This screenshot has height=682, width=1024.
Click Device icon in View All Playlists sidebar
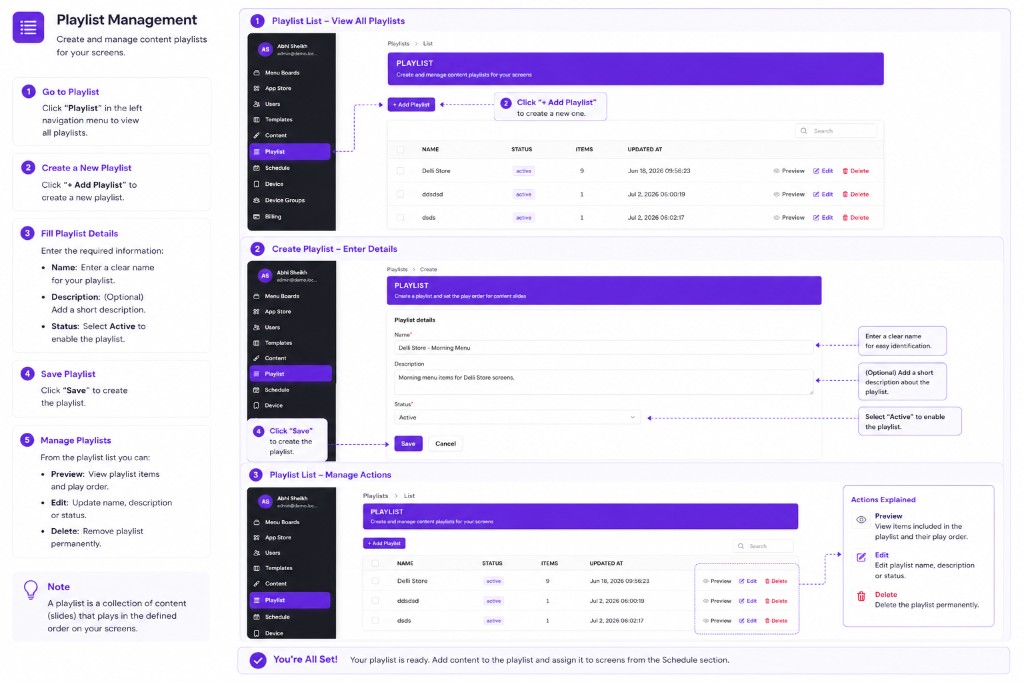click(x=257, y=184)
